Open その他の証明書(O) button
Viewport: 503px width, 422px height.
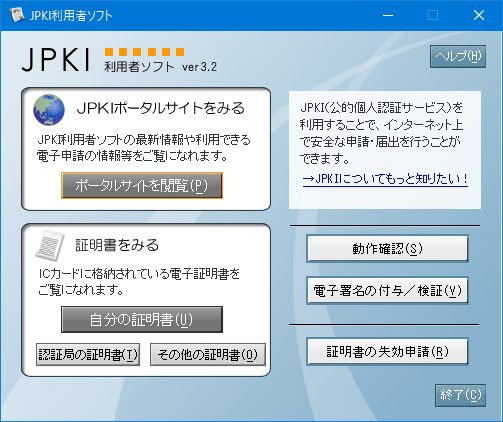208,355
